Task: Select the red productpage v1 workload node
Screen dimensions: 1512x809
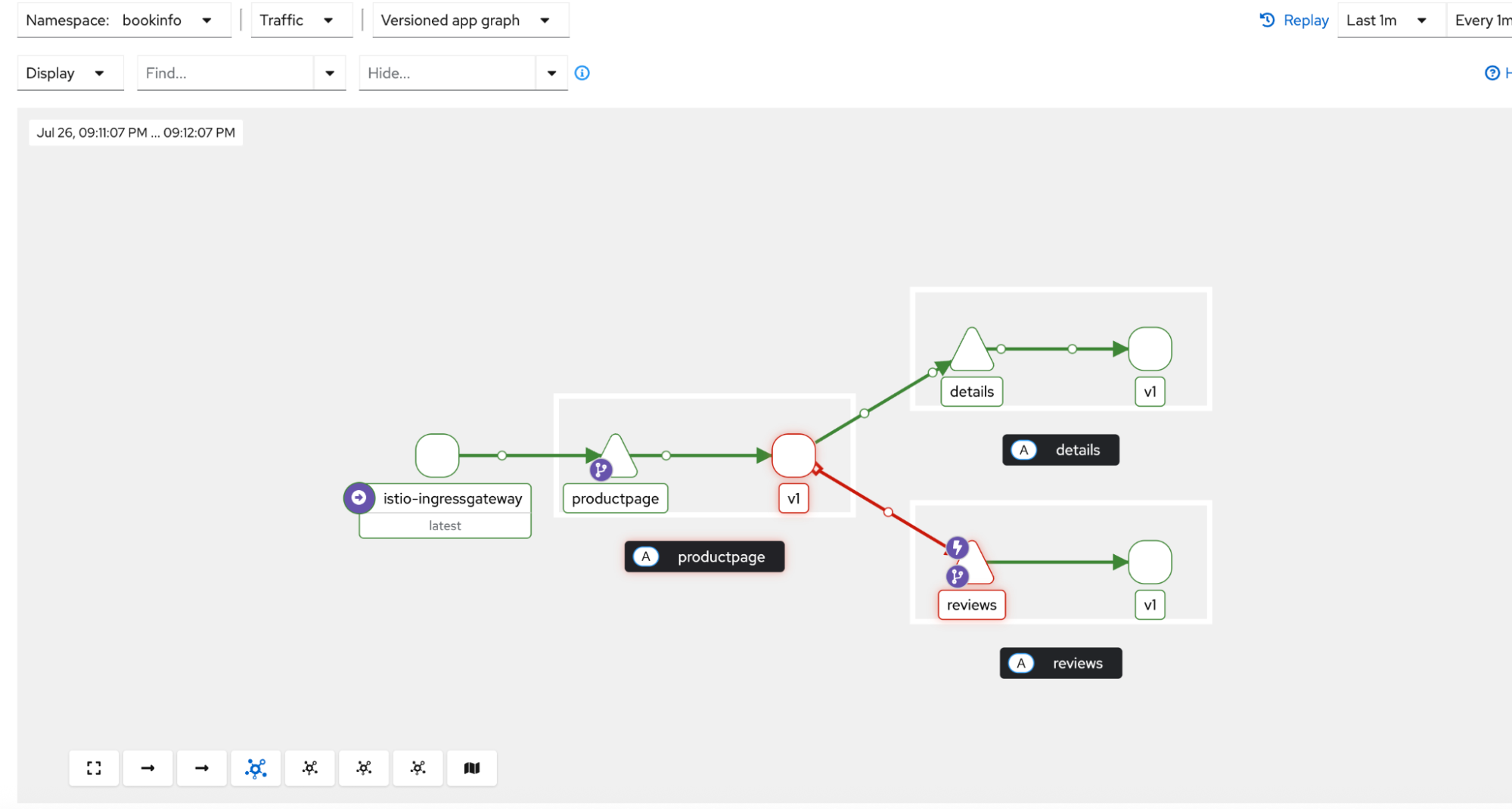Action: click(x=793, y=455)
